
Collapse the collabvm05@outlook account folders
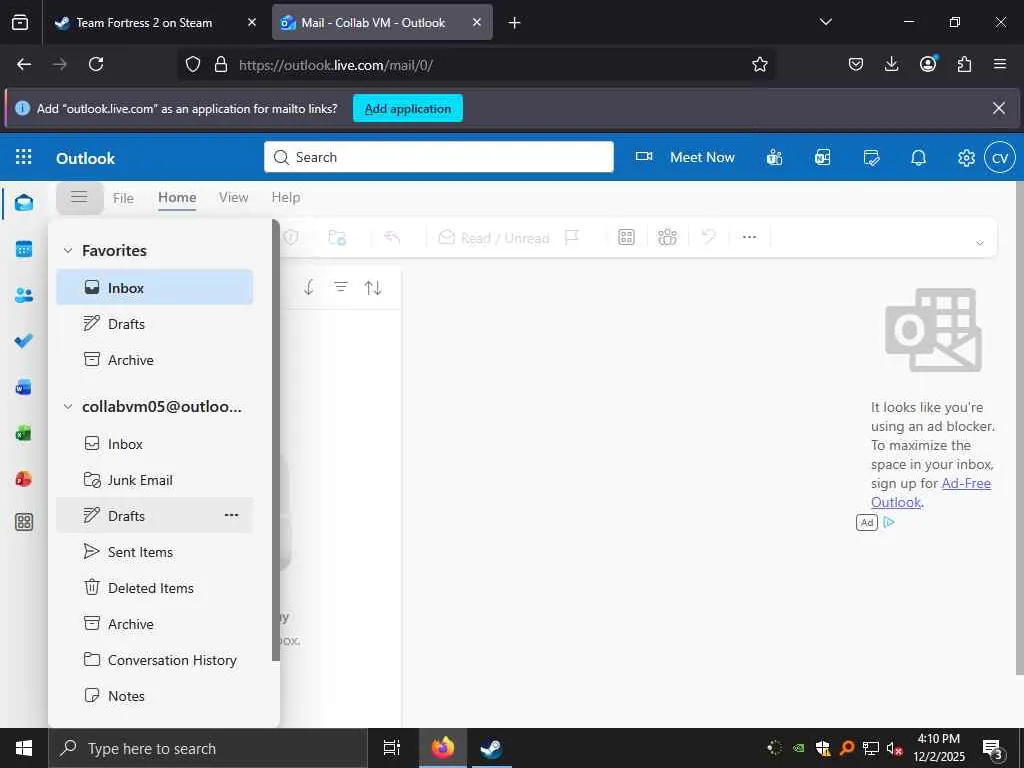[68, 407]
